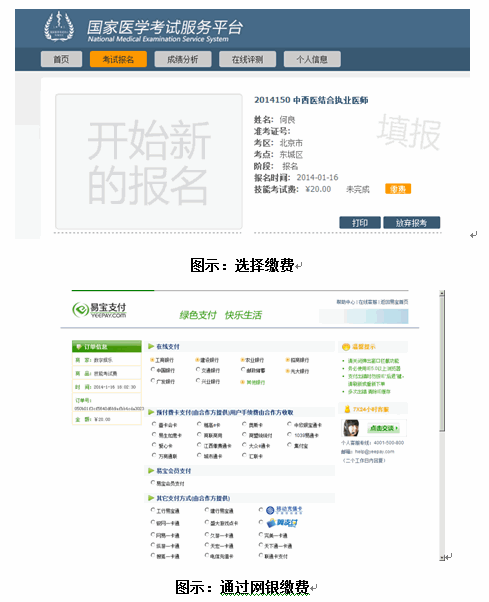Click scrollbar down arrow on payment page
489x602 pixels.
click(442, 557)
